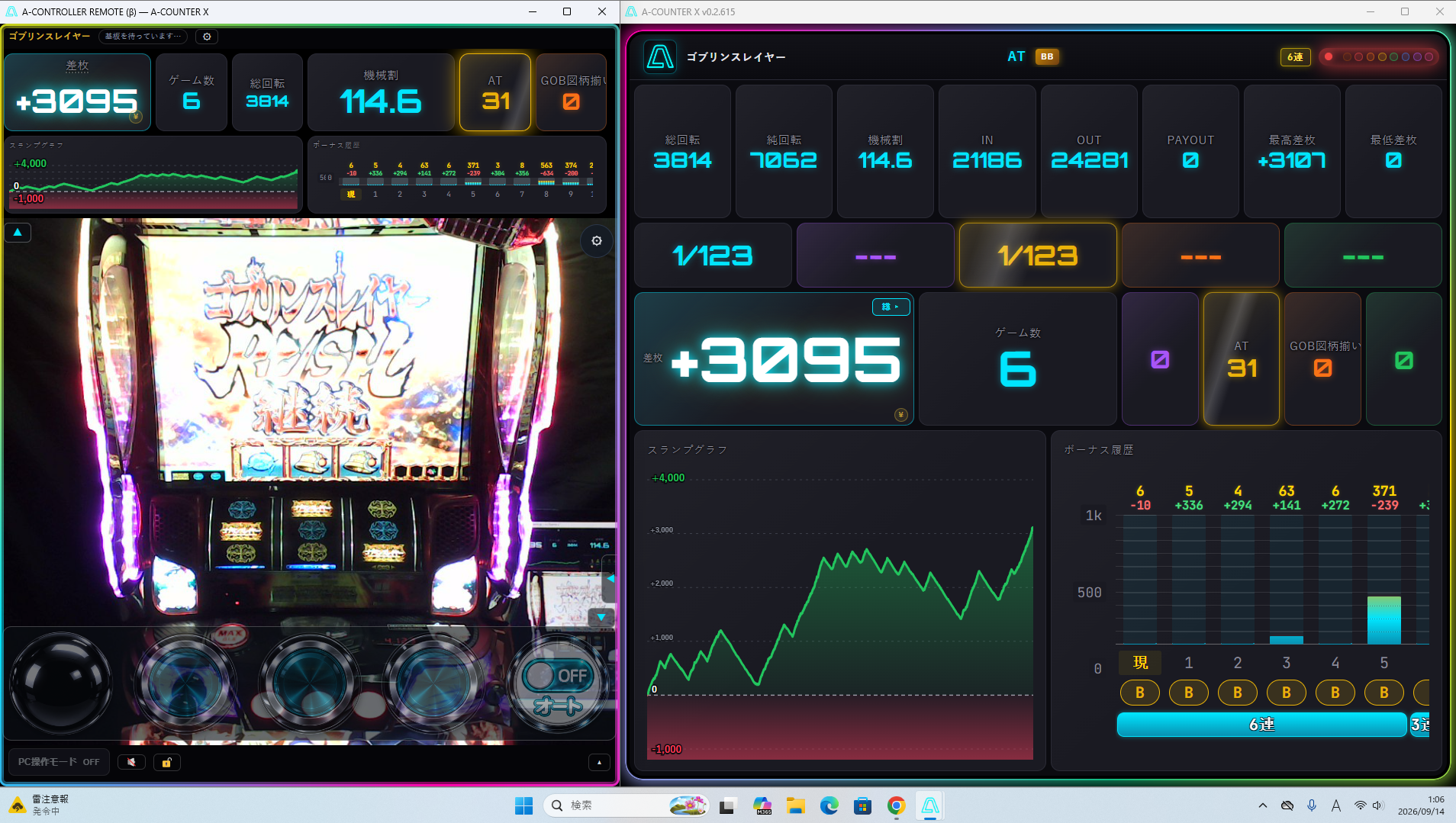The width and height of the screenshot is (1456, 823).
Task: Open Microsoft Store from taskbar
Action: (x=863, y=805)
